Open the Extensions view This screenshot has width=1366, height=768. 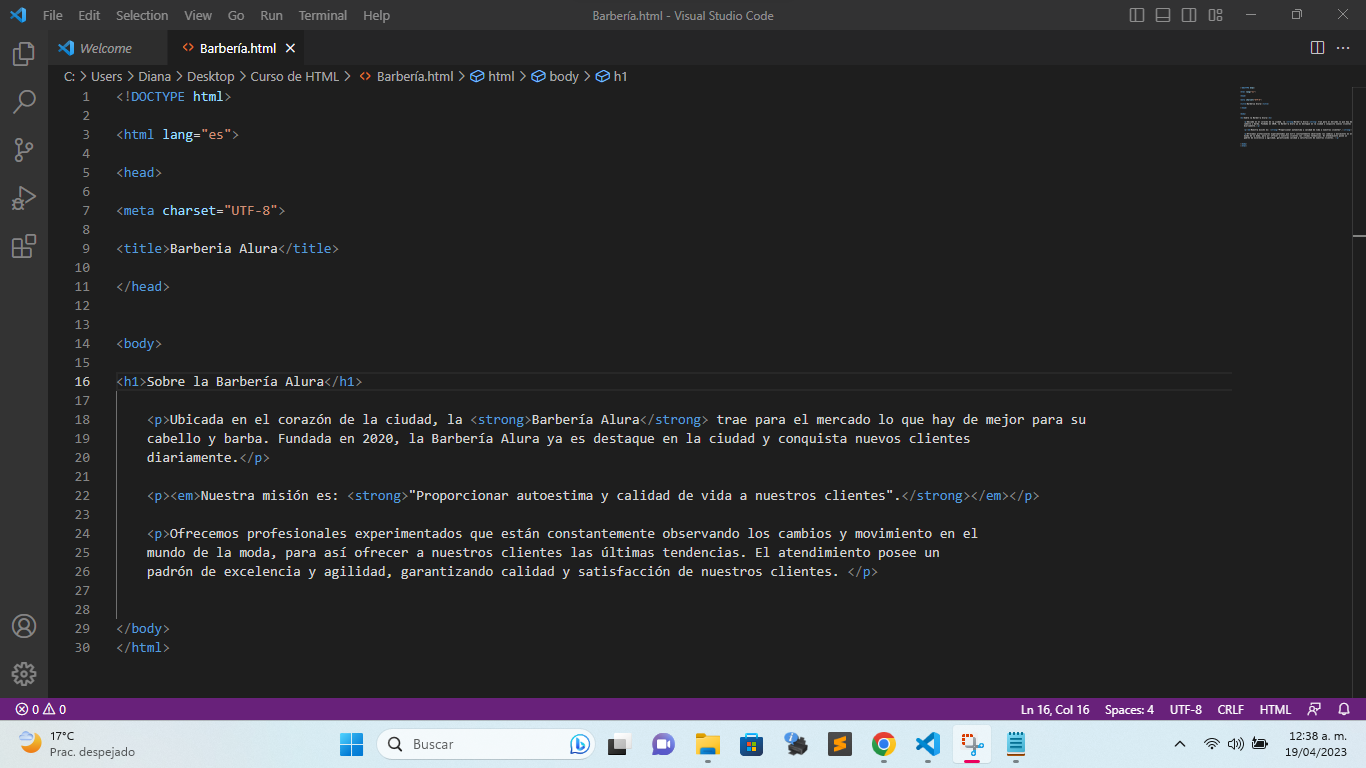24,246
